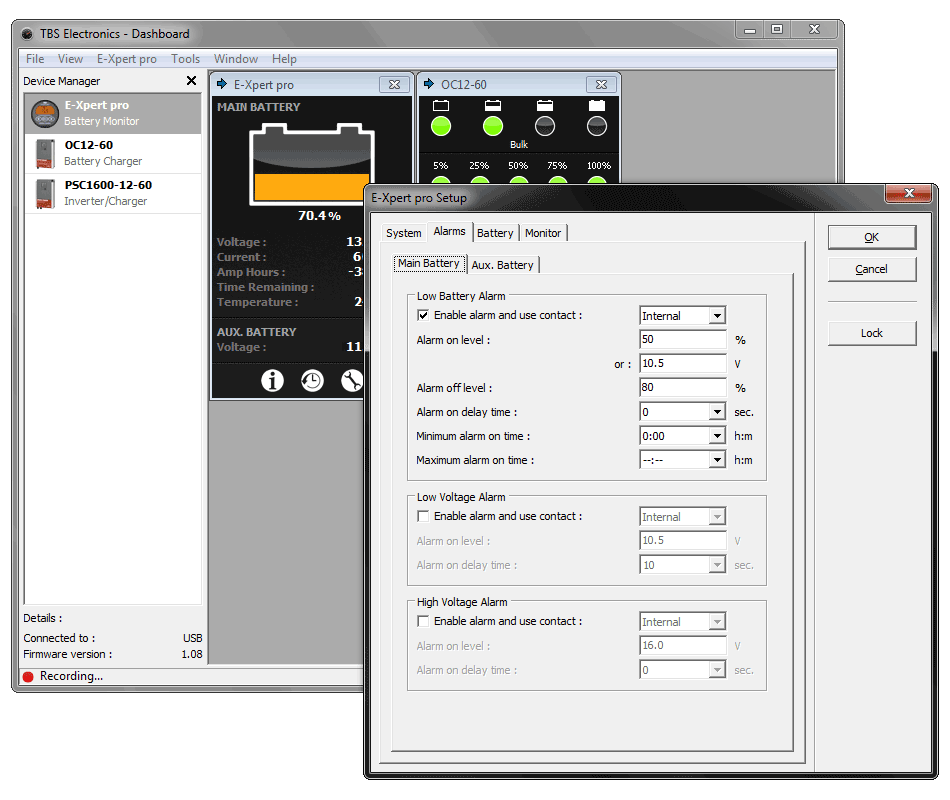Click the Lock button
This screenshot has height=800, width=950.
[x=871, y=333]
